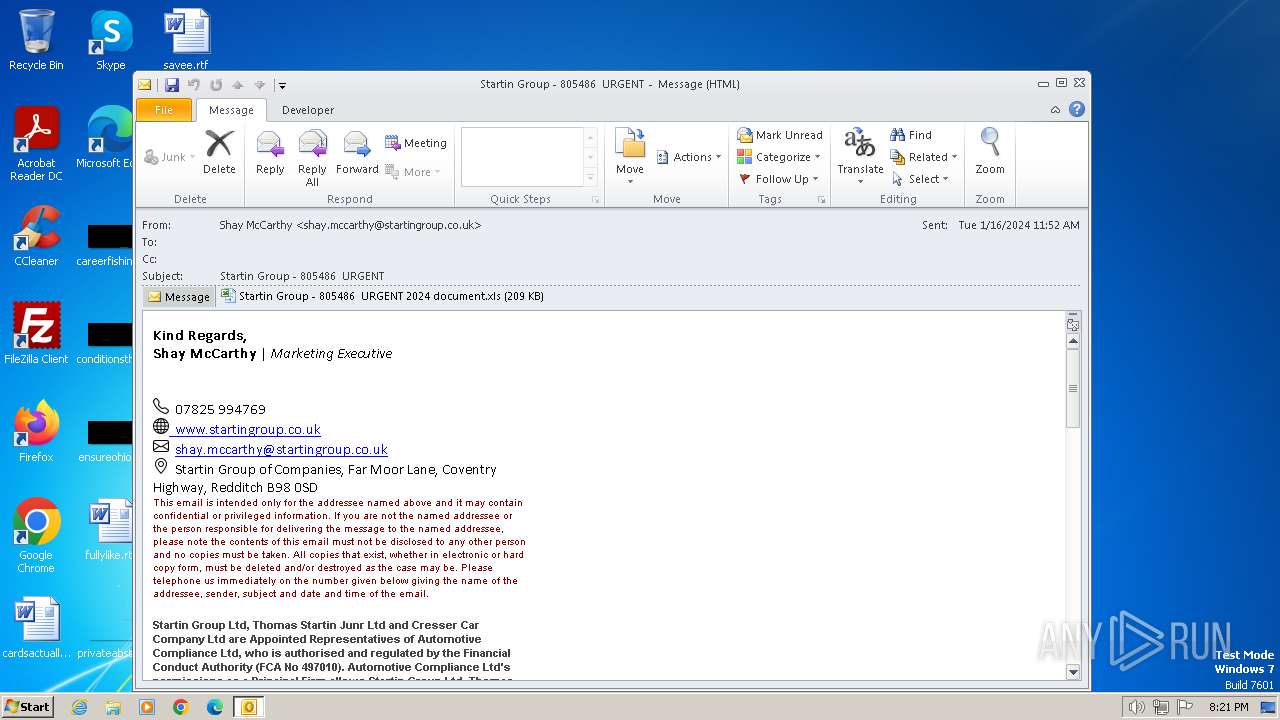
Task: Click the Delete message icon
Action: point(219,153)
